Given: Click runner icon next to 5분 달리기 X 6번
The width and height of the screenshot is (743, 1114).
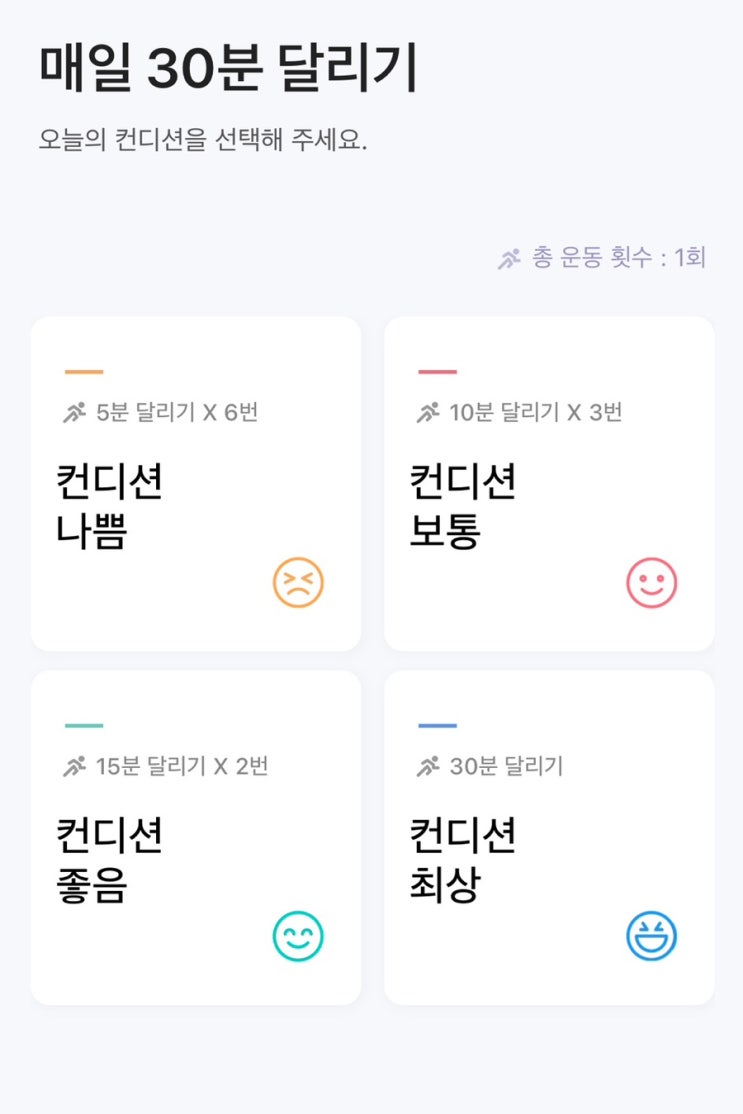Looking at the screenshot, I should (x=75, y=412).
